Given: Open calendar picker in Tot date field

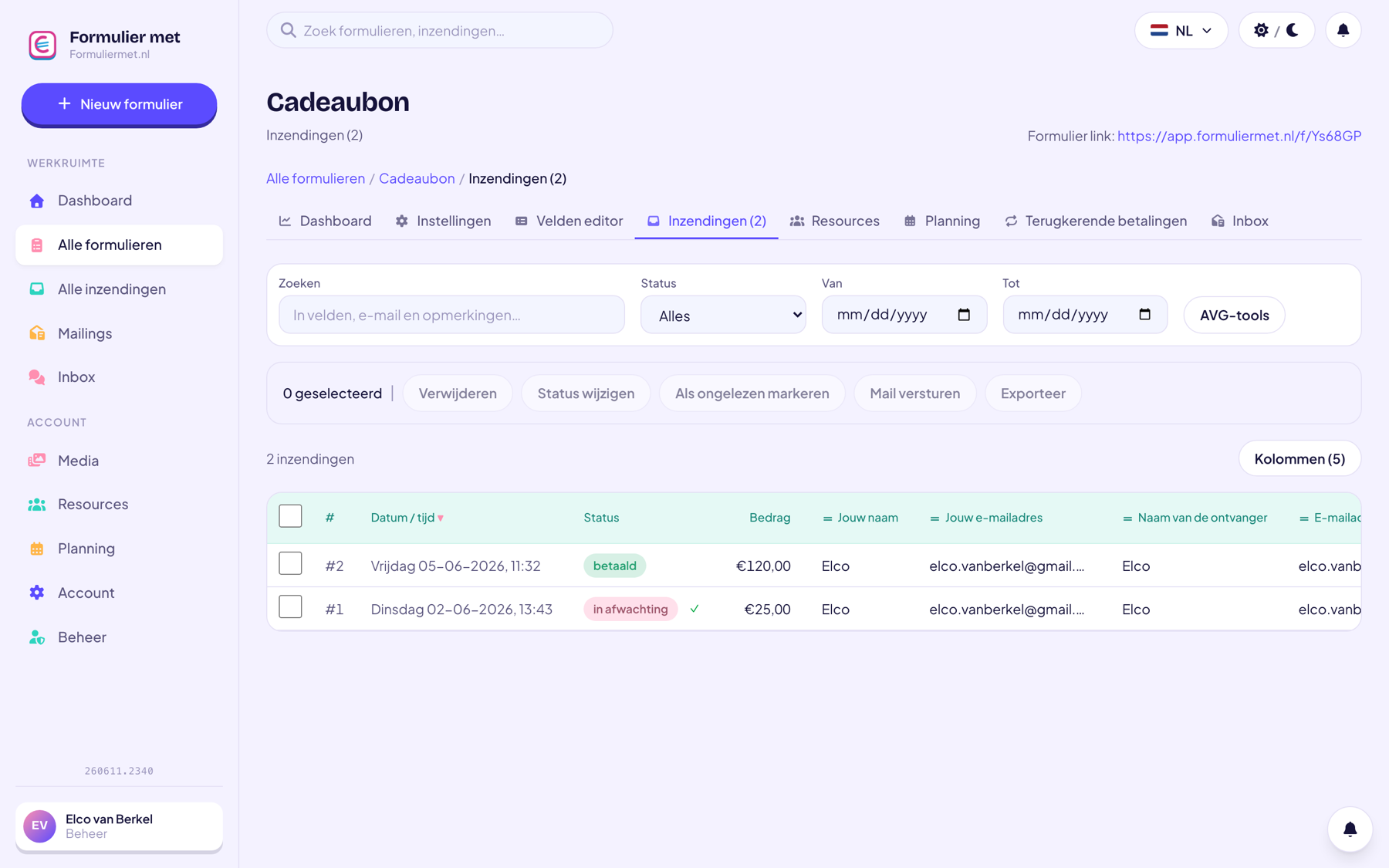Looking at the screenshot, I should (x=1144, y=315).
